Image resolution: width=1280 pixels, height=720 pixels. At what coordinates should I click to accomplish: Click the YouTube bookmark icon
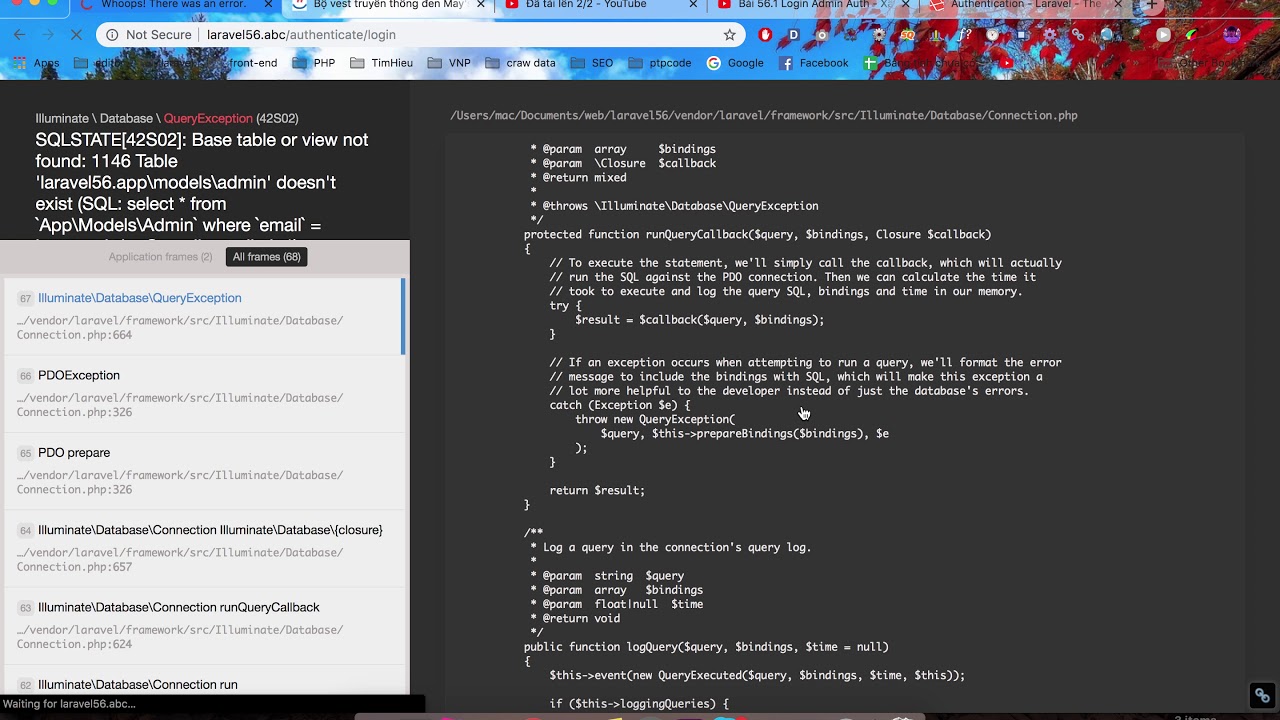pos(1006,63)
